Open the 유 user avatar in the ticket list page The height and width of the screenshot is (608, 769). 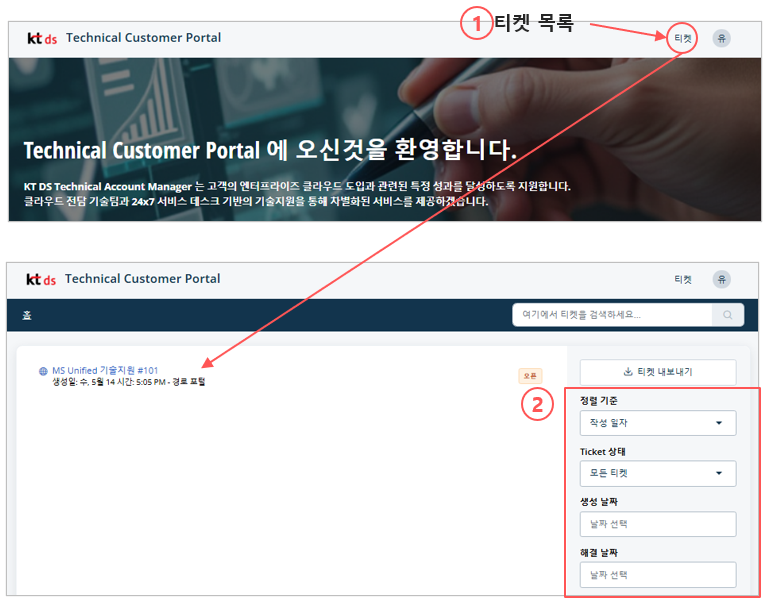[721, 279]
